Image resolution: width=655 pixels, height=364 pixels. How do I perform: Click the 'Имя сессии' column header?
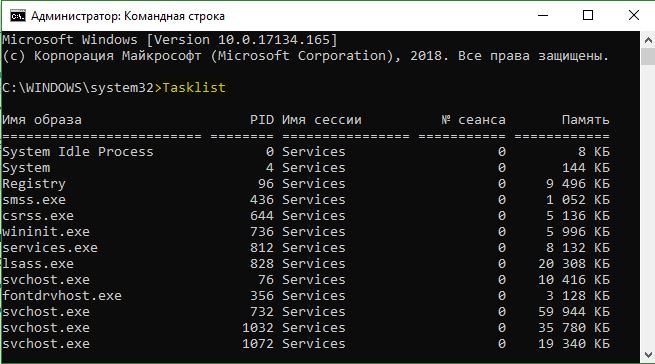[322, 120]
